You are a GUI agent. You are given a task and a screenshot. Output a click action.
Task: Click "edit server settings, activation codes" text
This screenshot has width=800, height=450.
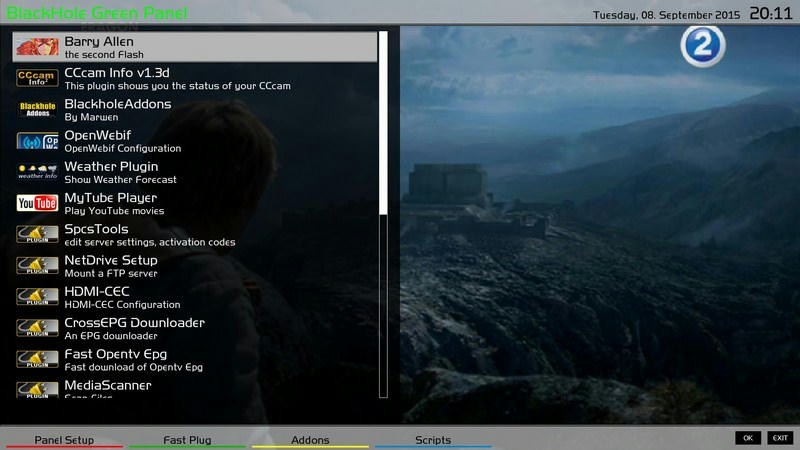point(150,242)
